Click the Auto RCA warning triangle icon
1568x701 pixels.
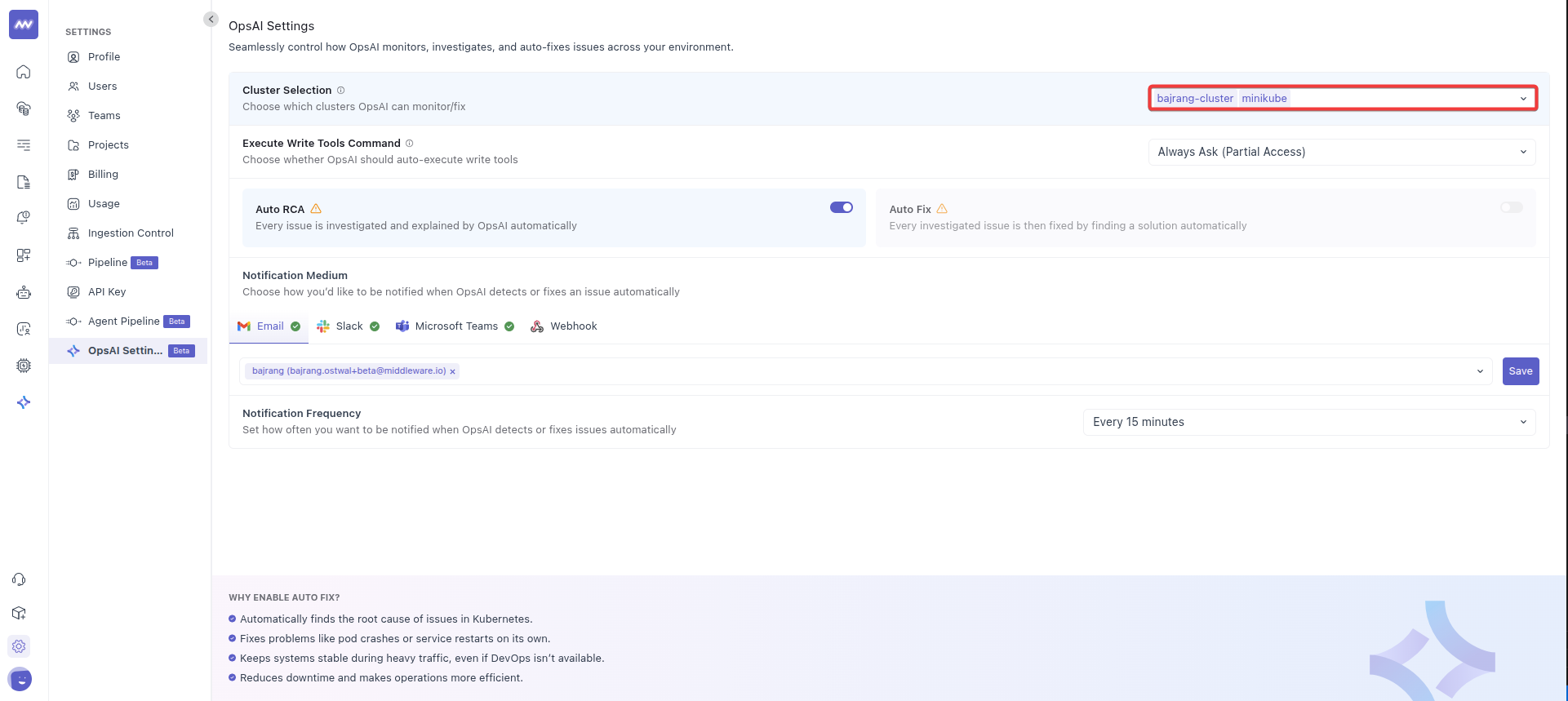(x=316, y=209)
